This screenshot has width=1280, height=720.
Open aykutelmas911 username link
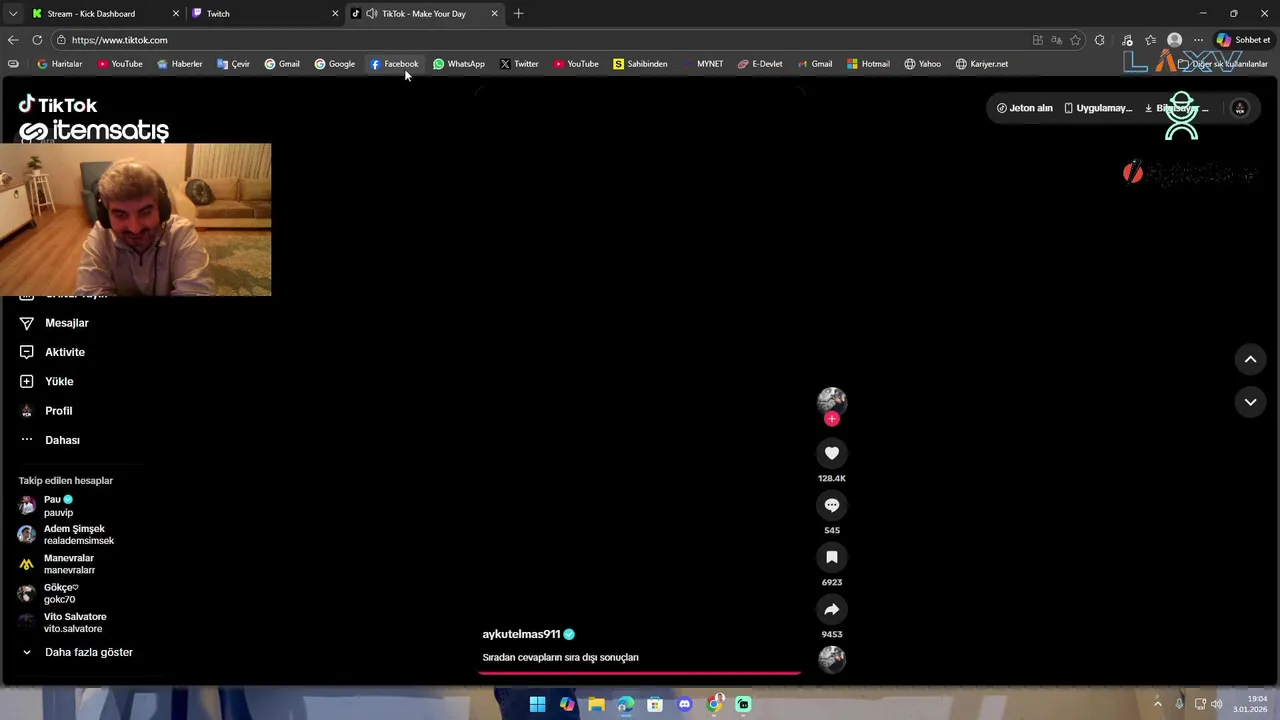click(x=521, y=634)
